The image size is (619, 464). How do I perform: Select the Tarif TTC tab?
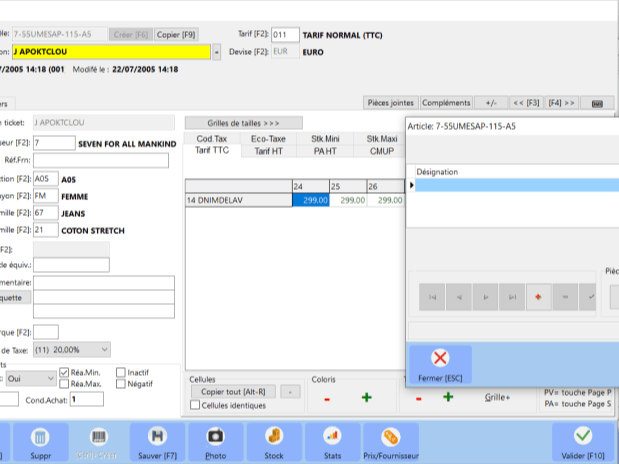click(212, 150)
